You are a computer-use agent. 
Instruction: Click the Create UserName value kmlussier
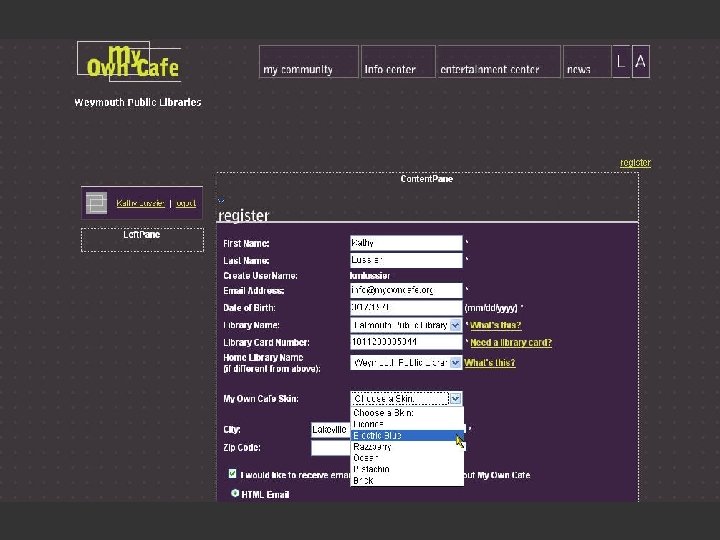(x=370, y=276)
